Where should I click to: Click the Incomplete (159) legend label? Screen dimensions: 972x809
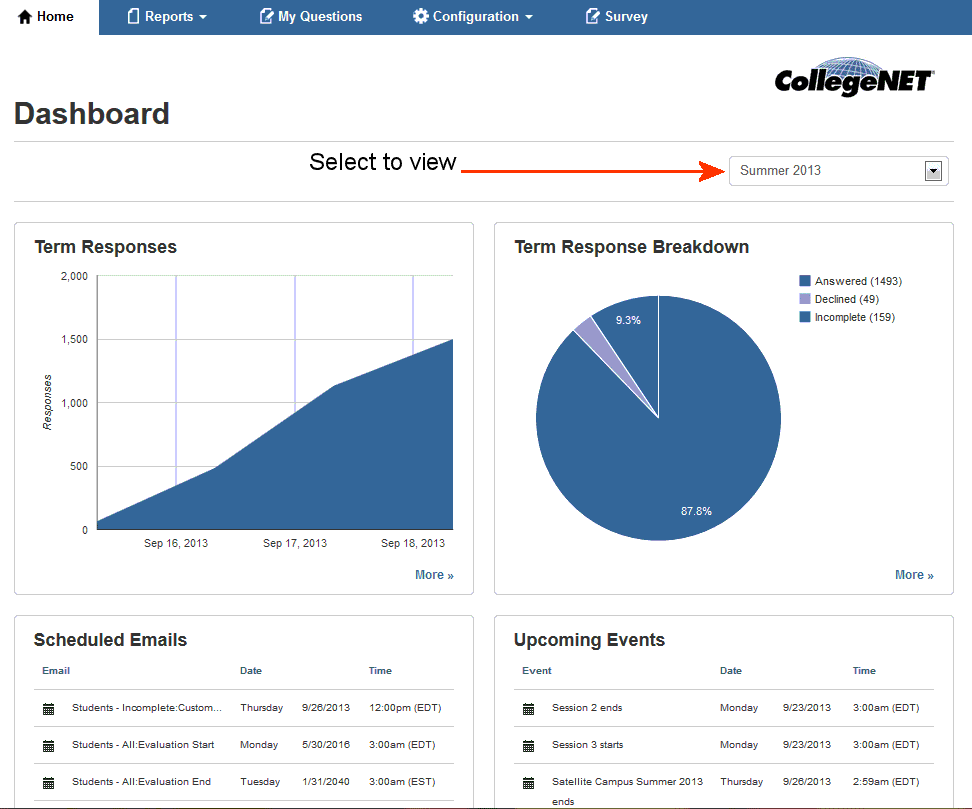tap(854, 317)
